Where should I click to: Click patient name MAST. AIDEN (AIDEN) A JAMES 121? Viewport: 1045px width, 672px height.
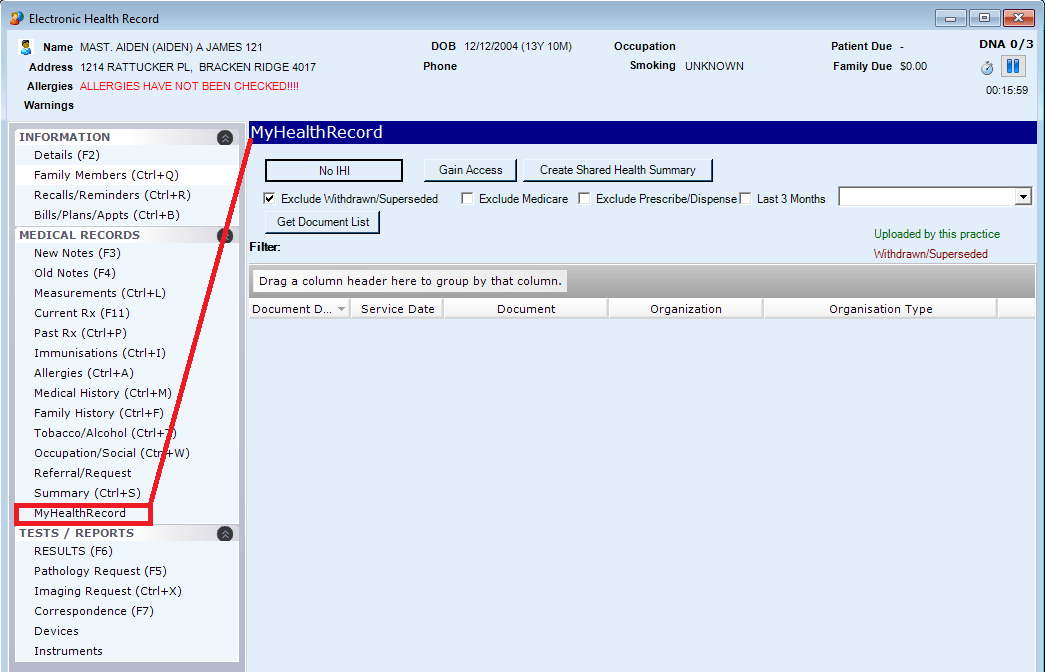click(x=171, y=47)
